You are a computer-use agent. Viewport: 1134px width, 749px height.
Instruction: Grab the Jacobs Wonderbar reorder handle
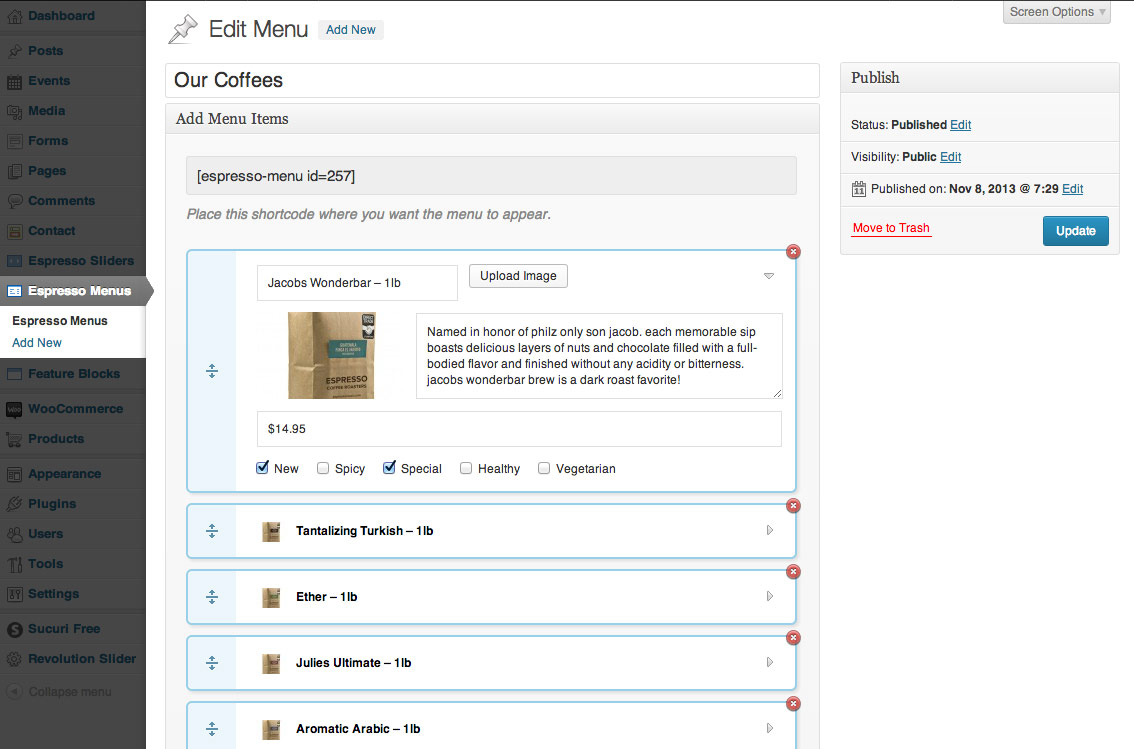coord(212,371)
